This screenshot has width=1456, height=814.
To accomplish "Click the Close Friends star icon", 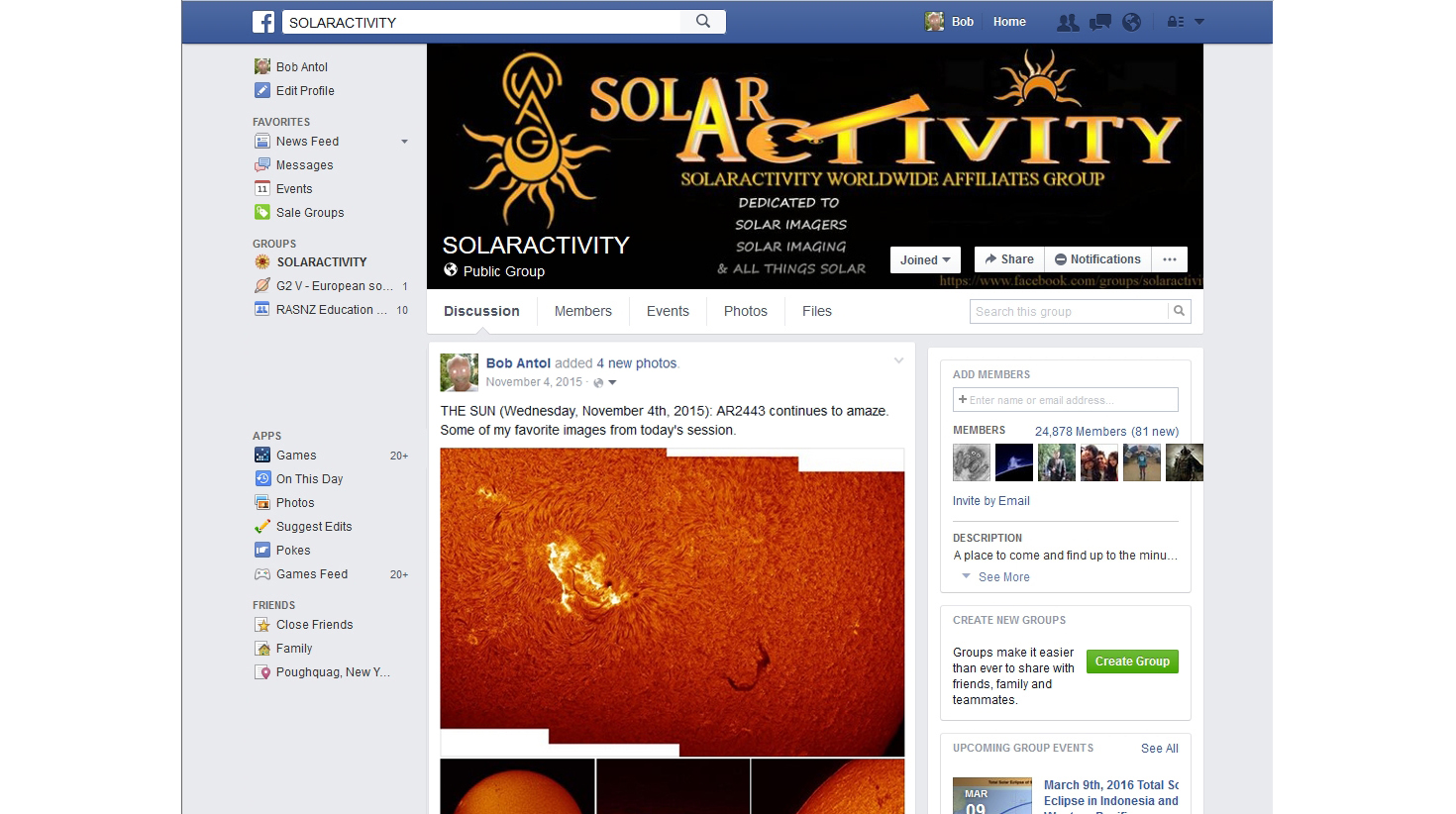I will point(262,625).
